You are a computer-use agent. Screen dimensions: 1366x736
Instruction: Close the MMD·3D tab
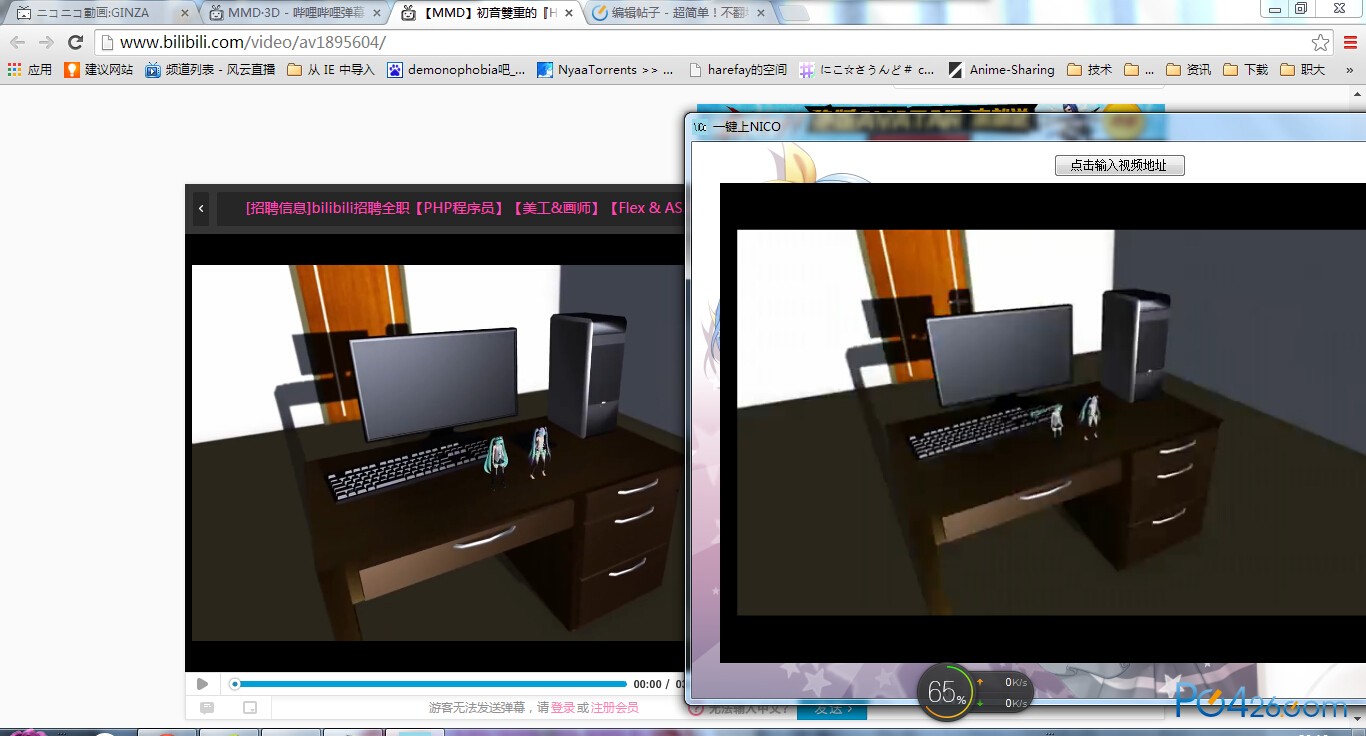tap(376, 13)
